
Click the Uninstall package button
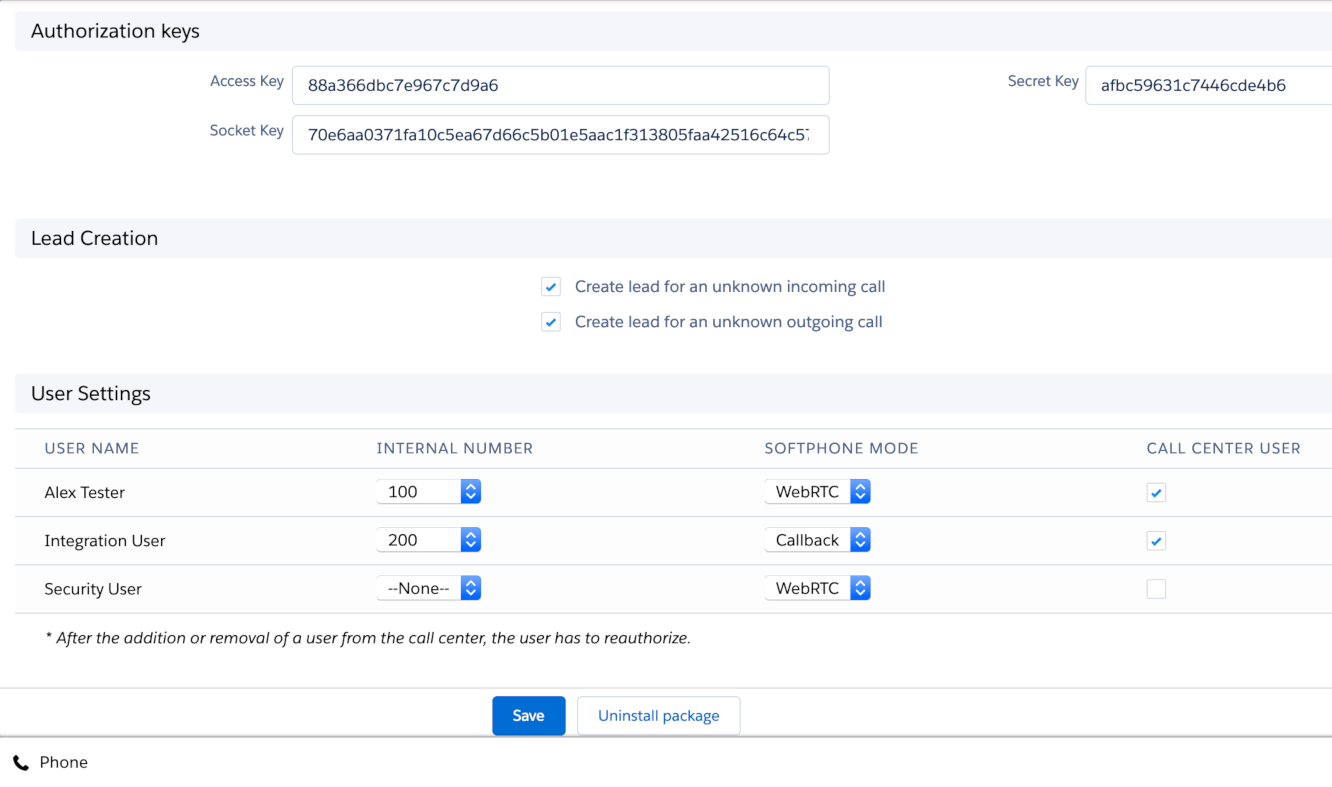tap(658, 716)
